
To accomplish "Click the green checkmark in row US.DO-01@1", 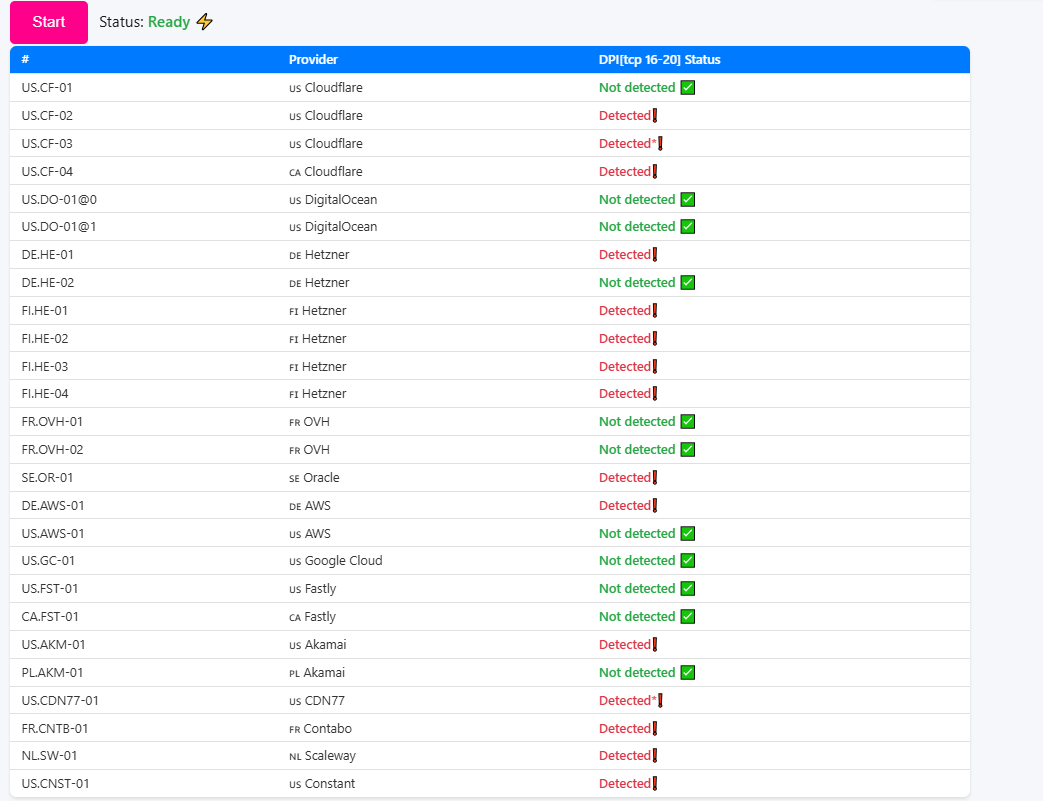I will (688, 227).
